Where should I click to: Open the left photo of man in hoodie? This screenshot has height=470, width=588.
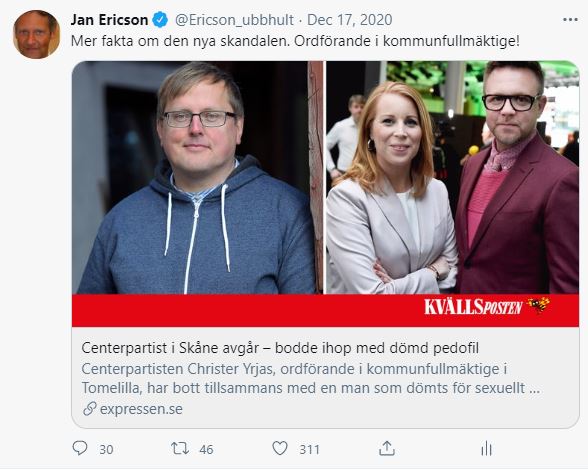tap(198, 177)
